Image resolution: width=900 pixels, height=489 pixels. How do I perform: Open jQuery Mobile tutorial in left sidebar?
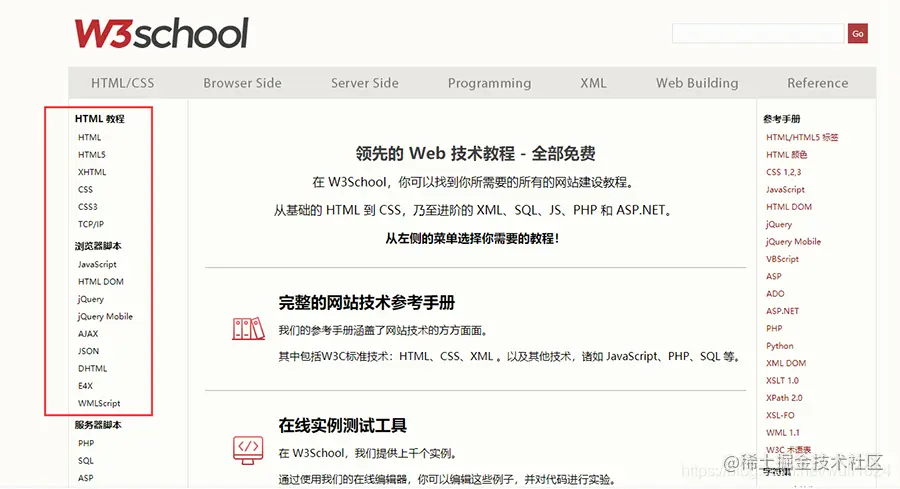click(x=105, y=316)
